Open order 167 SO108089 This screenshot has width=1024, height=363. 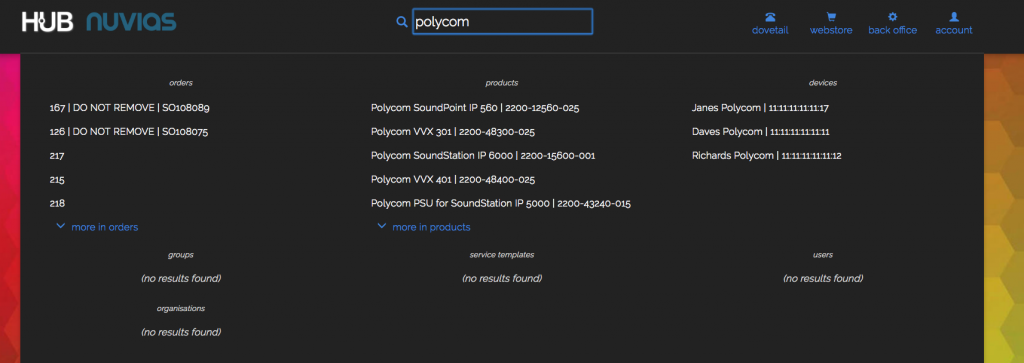[x=129, y=108]
